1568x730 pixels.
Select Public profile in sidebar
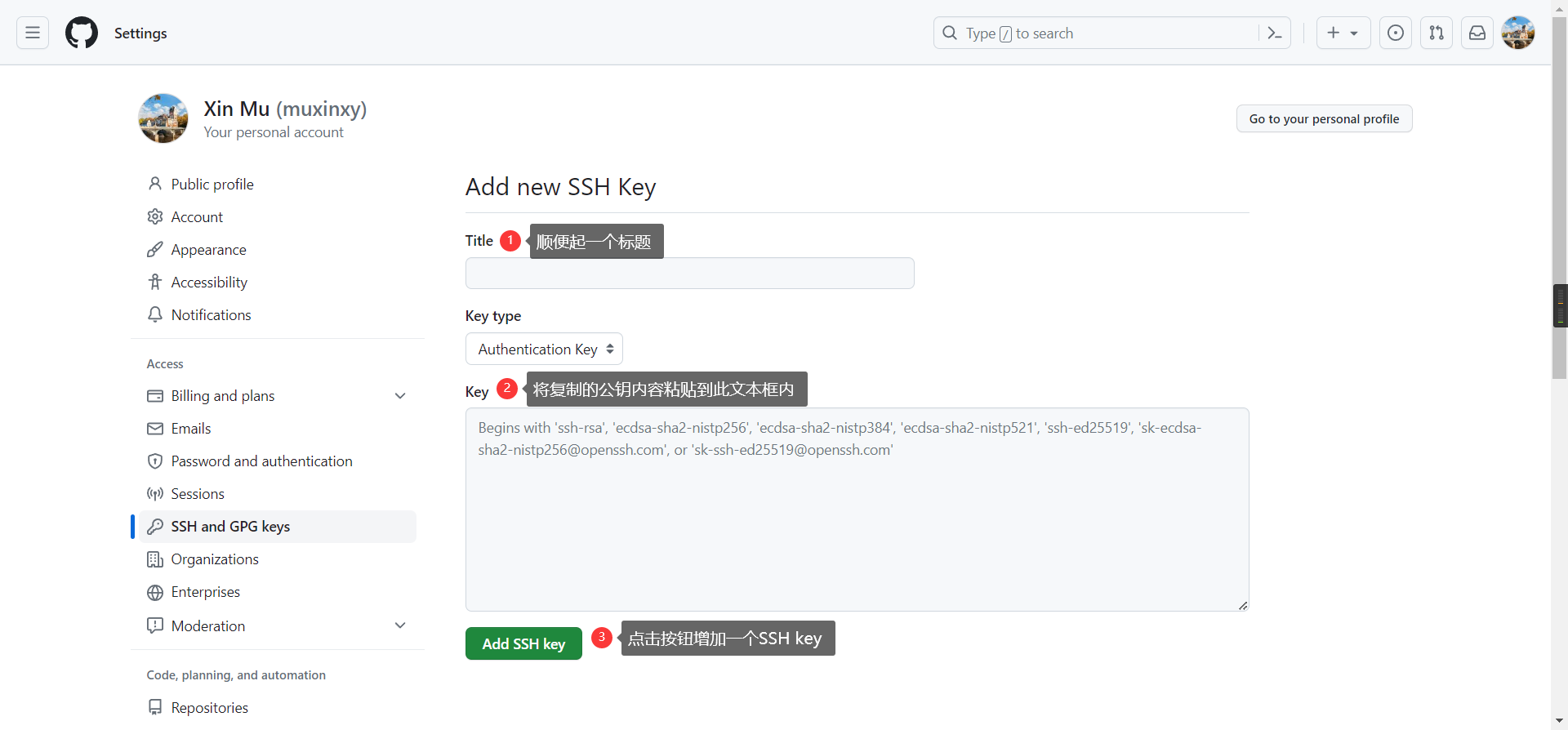tap(212, 185)
